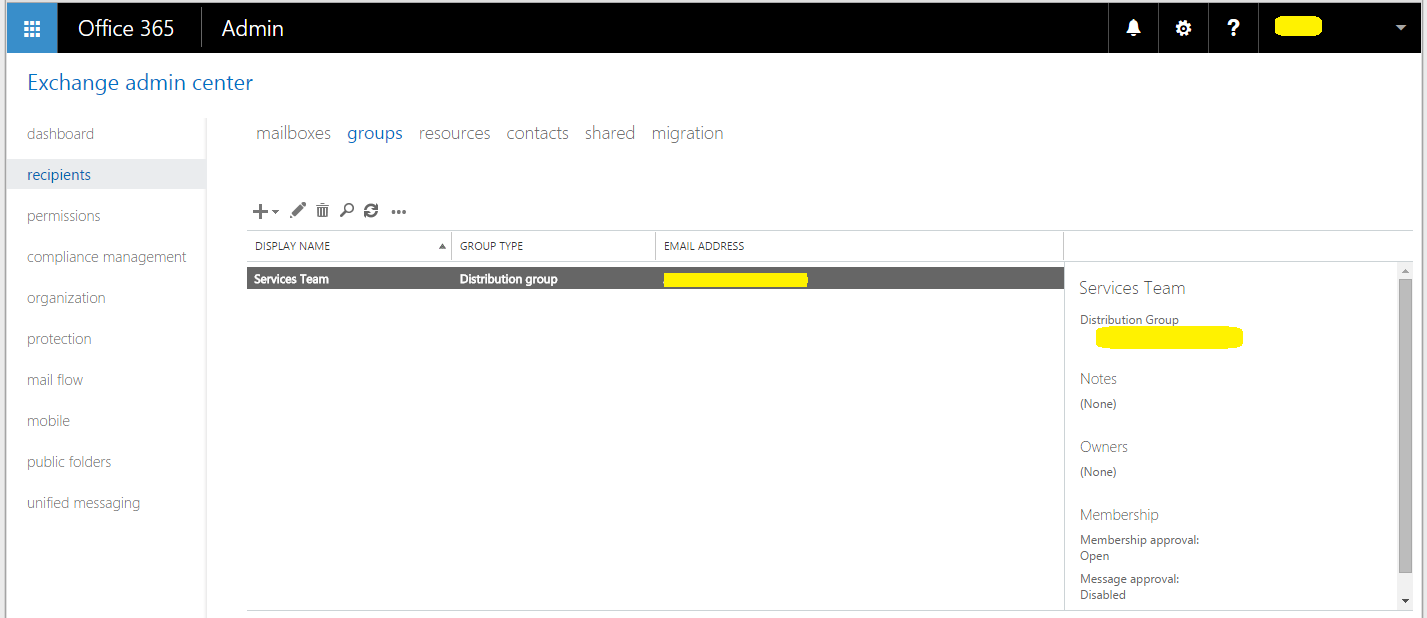Screen dimensions: 1427x618
Task: Navigate to mail flow section
Action: [x=54, y=379]
